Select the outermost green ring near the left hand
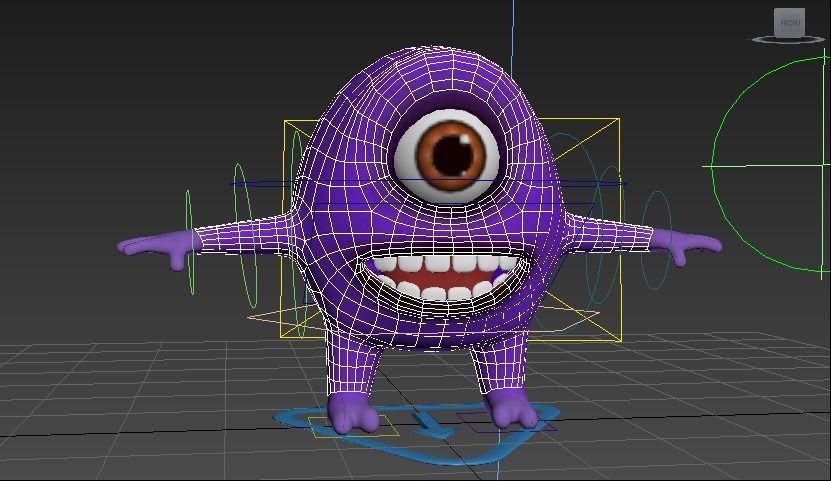 [x=189, y=242]
